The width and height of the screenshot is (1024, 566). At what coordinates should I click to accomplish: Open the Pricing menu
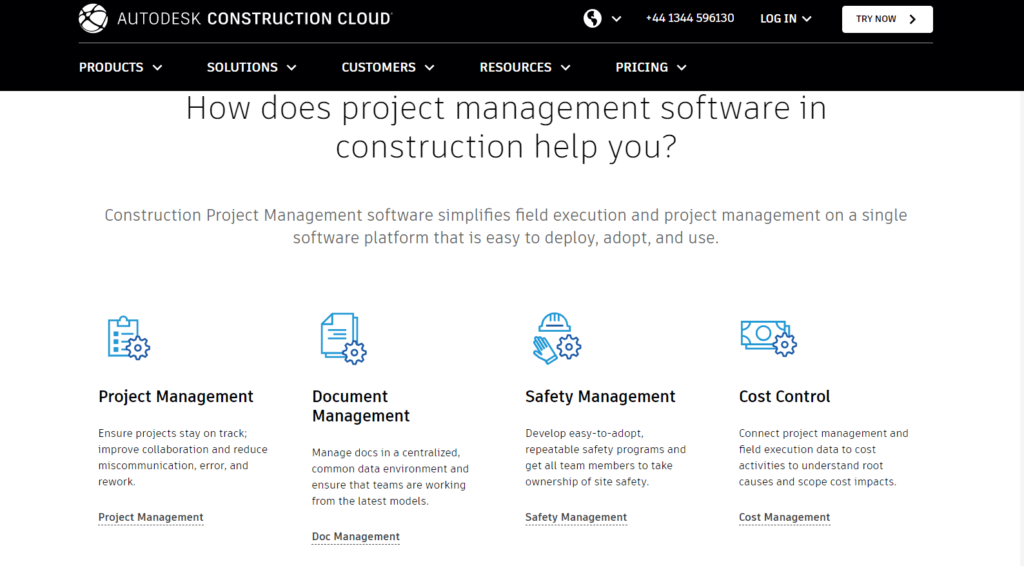(x=651, y=67)
